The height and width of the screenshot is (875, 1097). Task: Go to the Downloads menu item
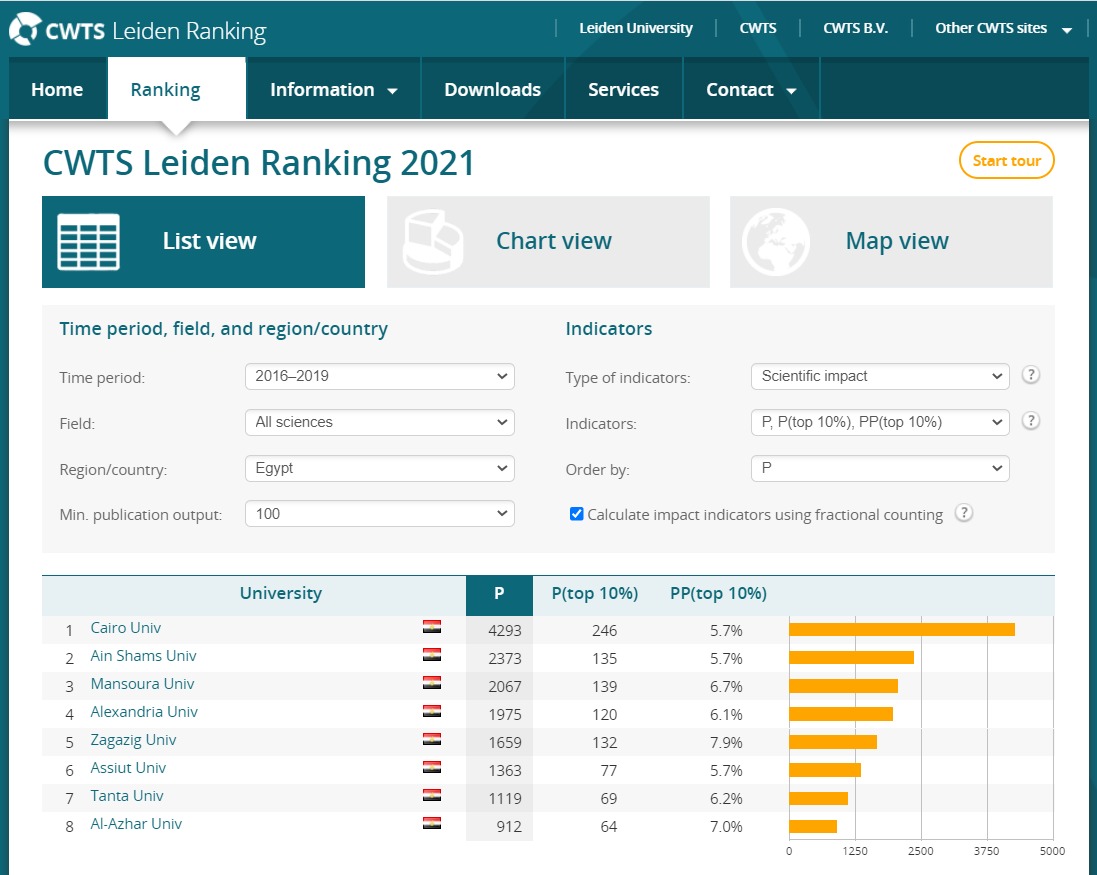(x=492, y=90)
